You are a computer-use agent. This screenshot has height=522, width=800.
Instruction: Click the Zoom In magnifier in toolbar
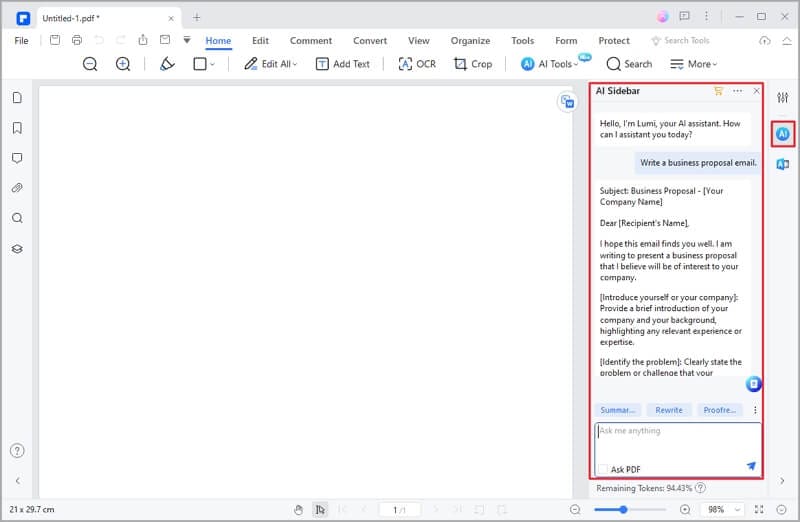point(123,64)
